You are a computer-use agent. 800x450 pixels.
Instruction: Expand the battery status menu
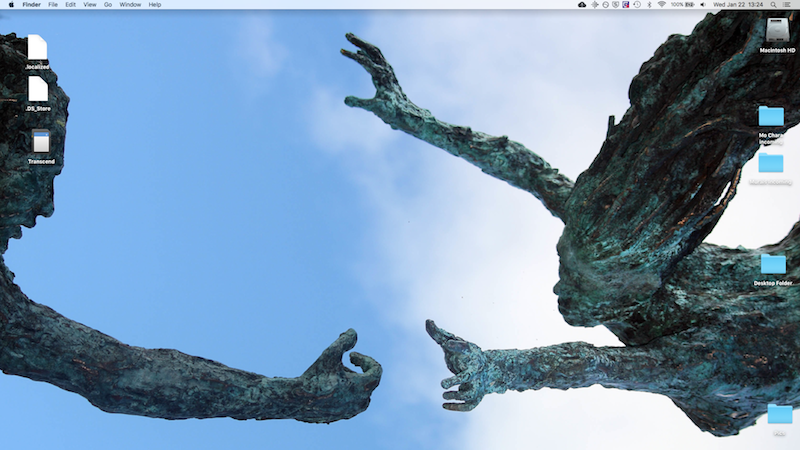(x=684, y=5)
